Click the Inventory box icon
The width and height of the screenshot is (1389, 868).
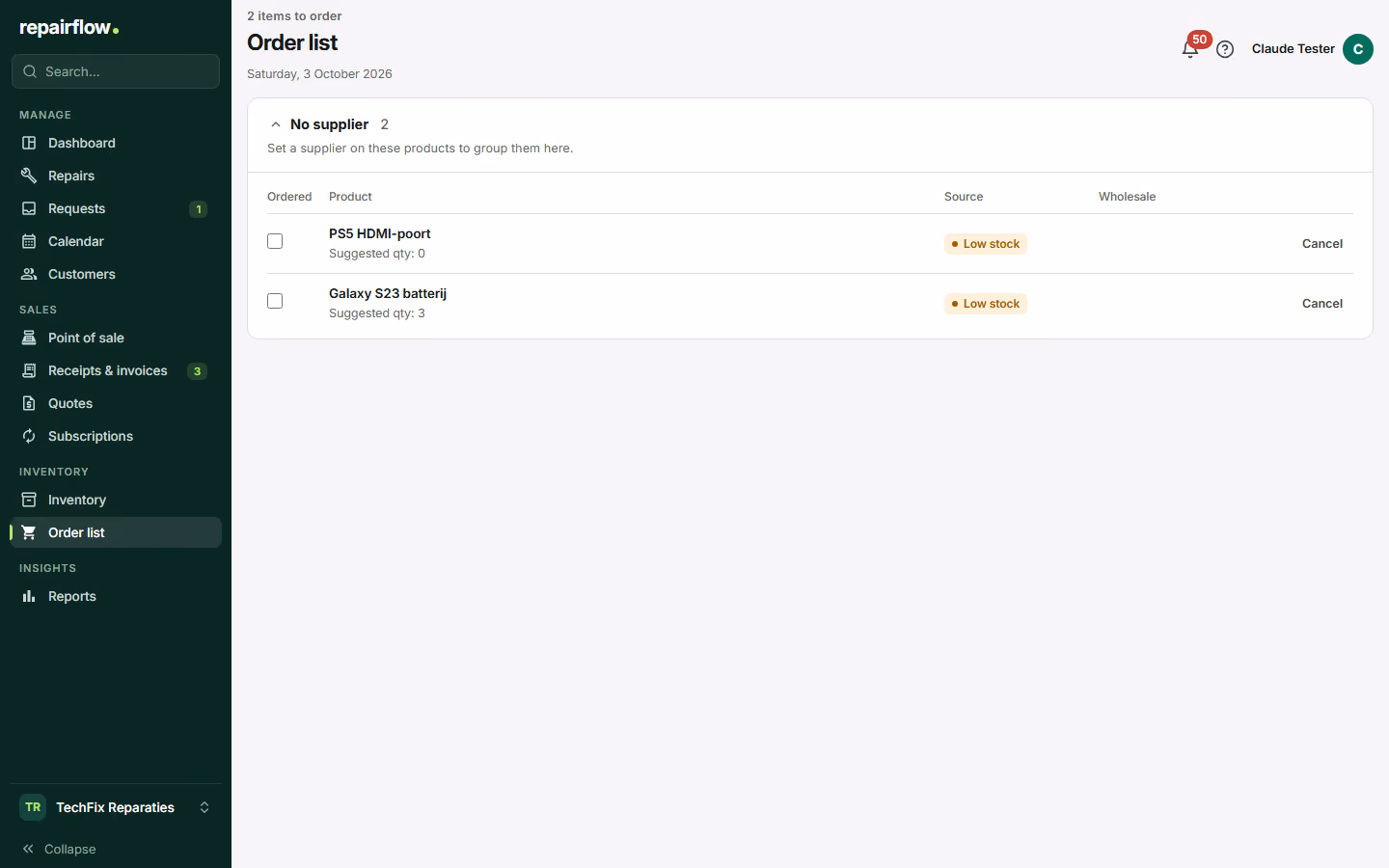click(x=29, y=500)
